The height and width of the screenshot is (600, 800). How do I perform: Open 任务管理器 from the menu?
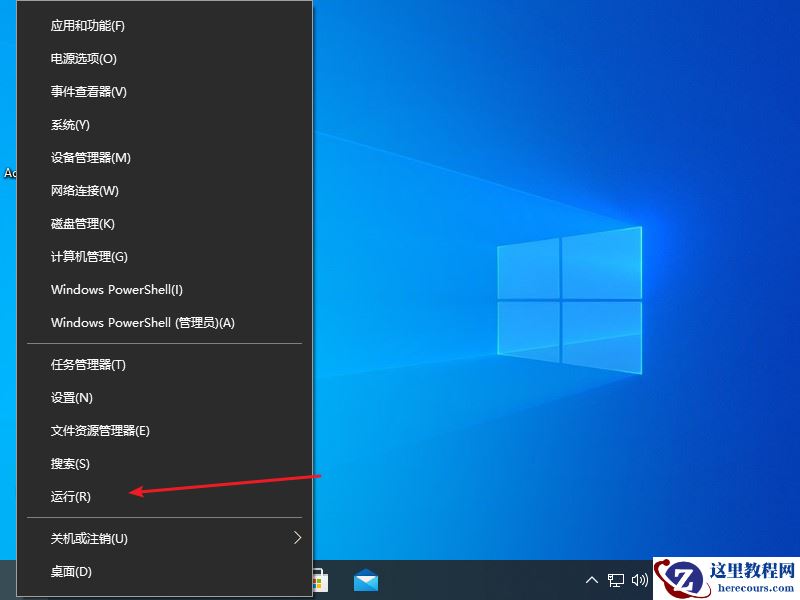[85, 364]
